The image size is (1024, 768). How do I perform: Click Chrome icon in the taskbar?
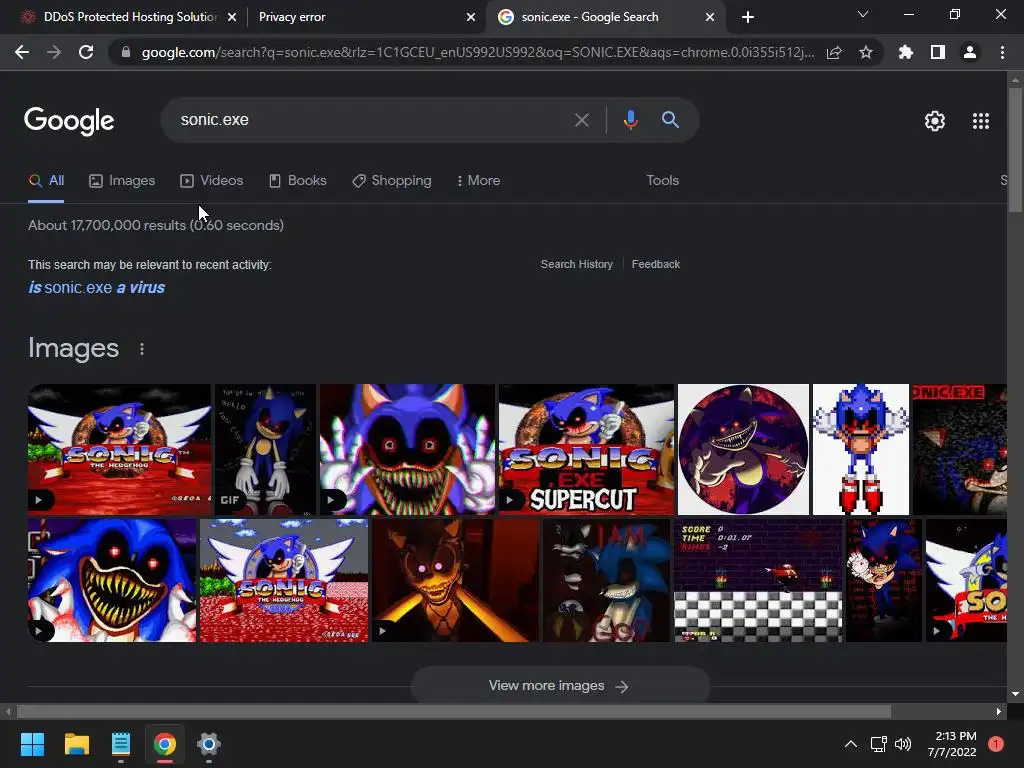click(x=165, y=744)
